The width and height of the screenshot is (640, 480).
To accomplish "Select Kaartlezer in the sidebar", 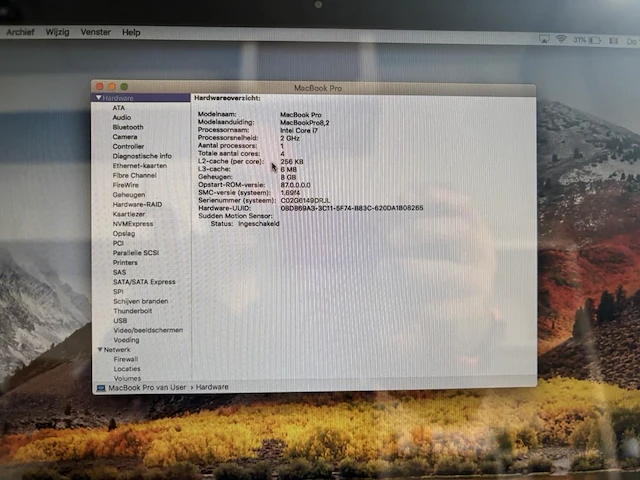I will pyautogui.click(x=129, y=214).
